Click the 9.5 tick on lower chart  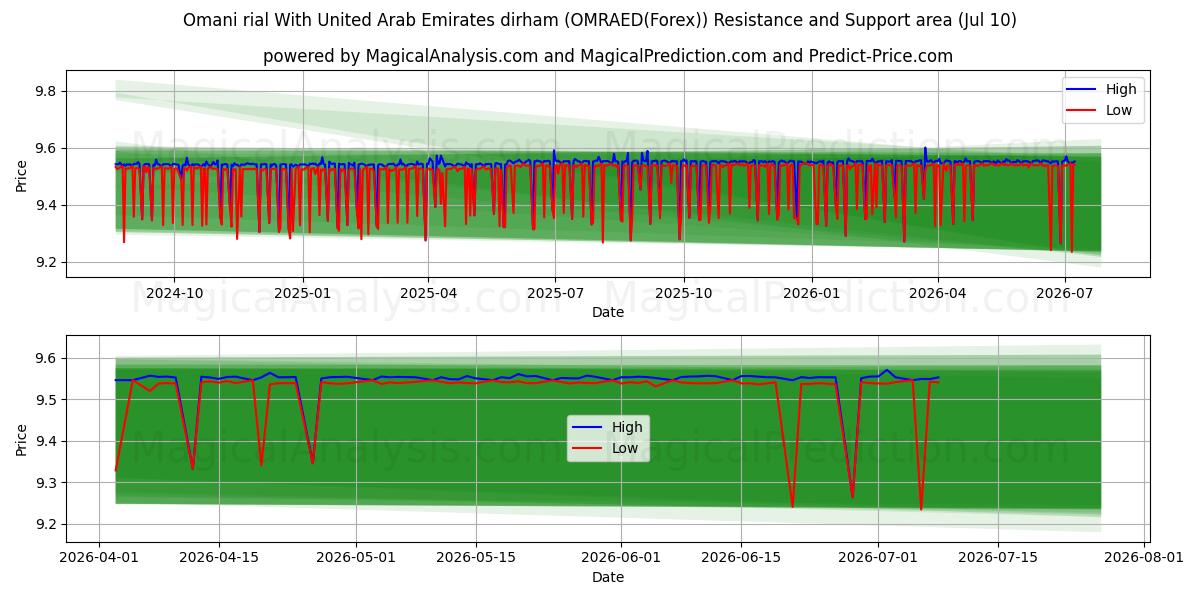point(48,400)
